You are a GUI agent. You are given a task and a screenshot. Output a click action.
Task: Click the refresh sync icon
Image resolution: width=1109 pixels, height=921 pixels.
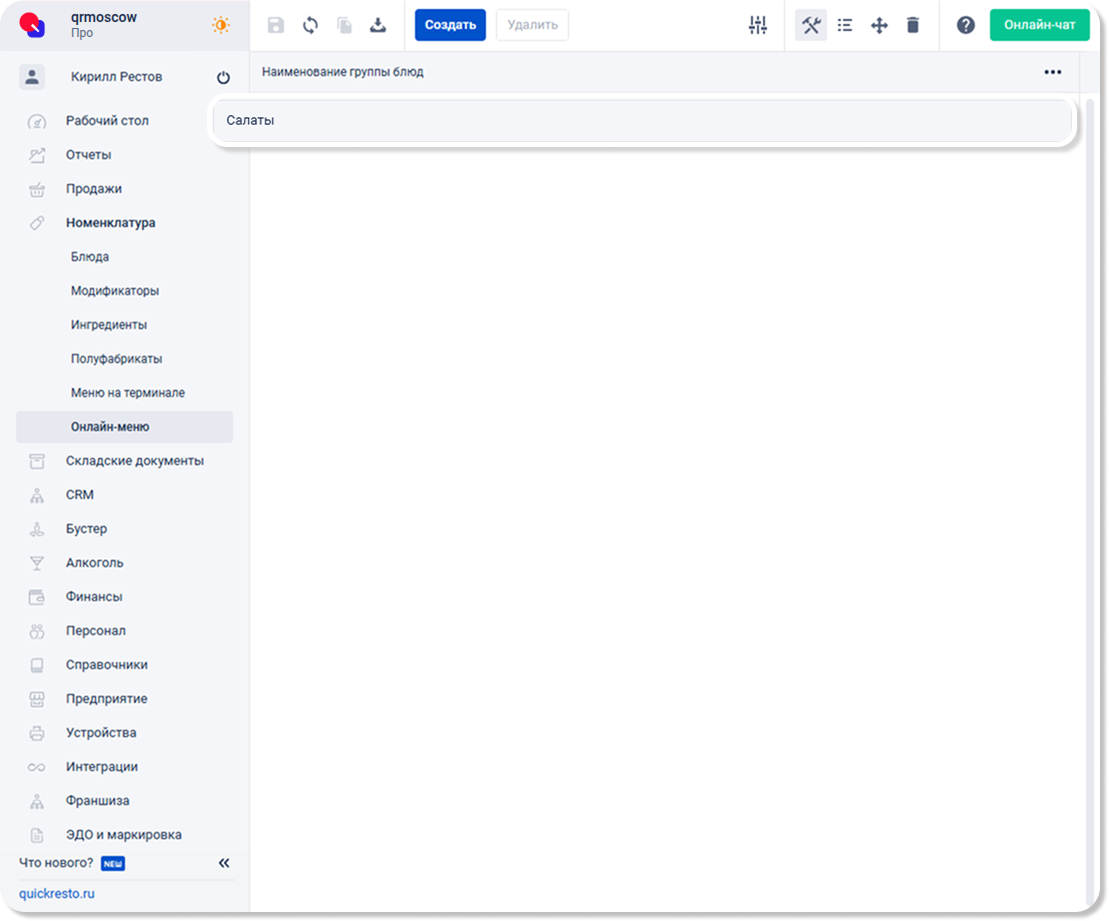point(310,25)
